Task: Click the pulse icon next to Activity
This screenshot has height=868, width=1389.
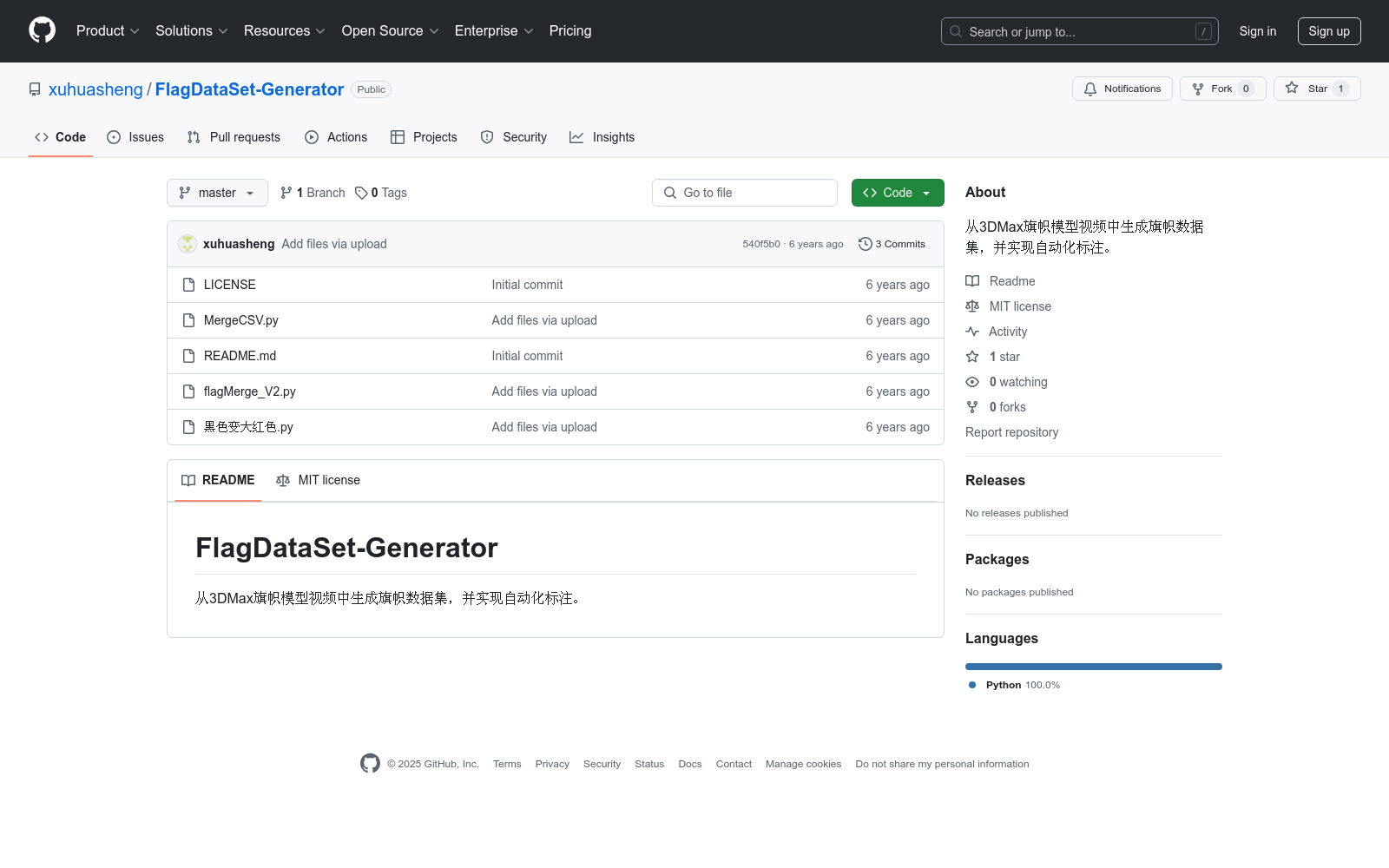Action: click(972, 332)
